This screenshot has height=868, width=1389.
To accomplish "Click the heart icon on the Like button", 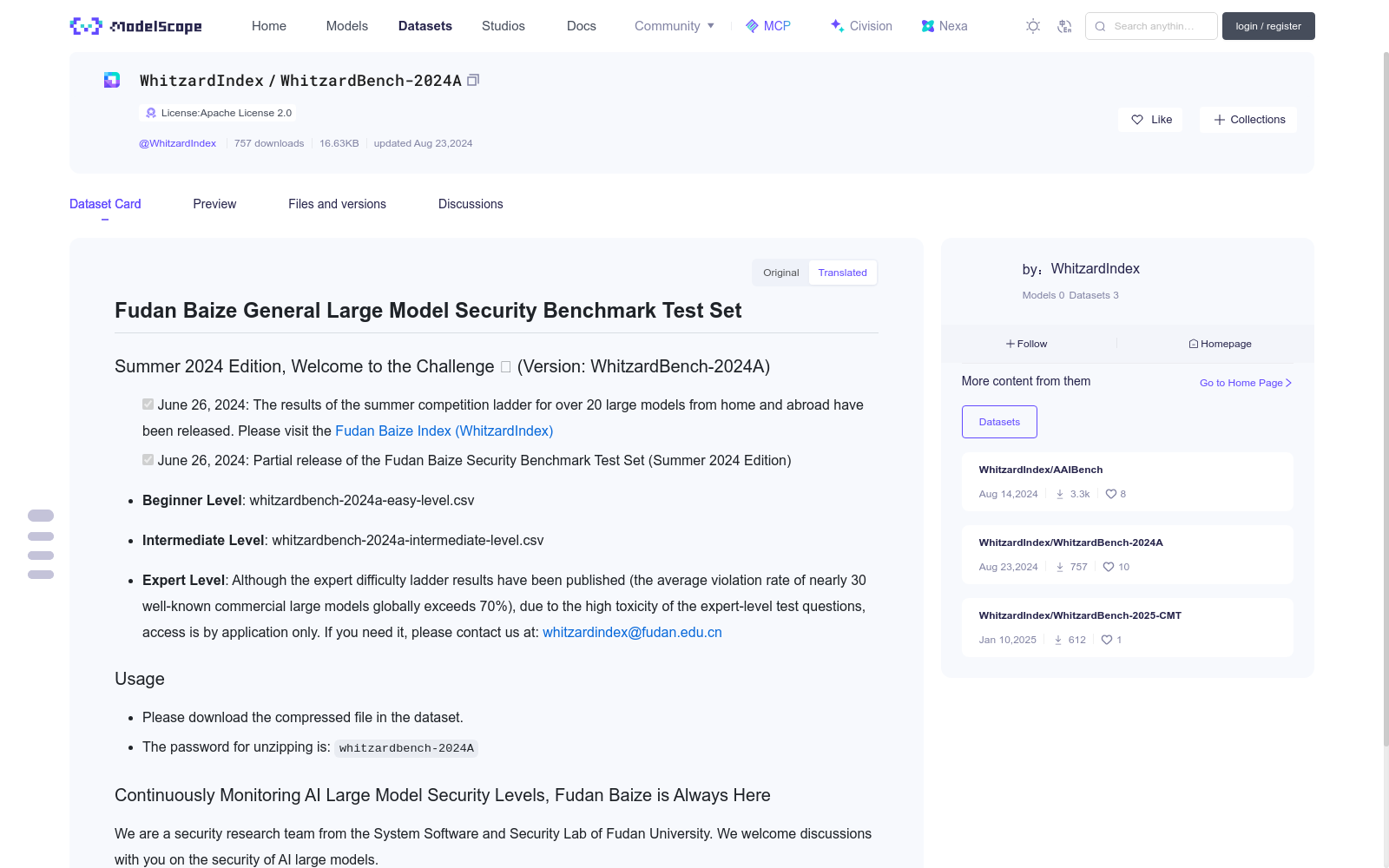I will point(1137,120).
